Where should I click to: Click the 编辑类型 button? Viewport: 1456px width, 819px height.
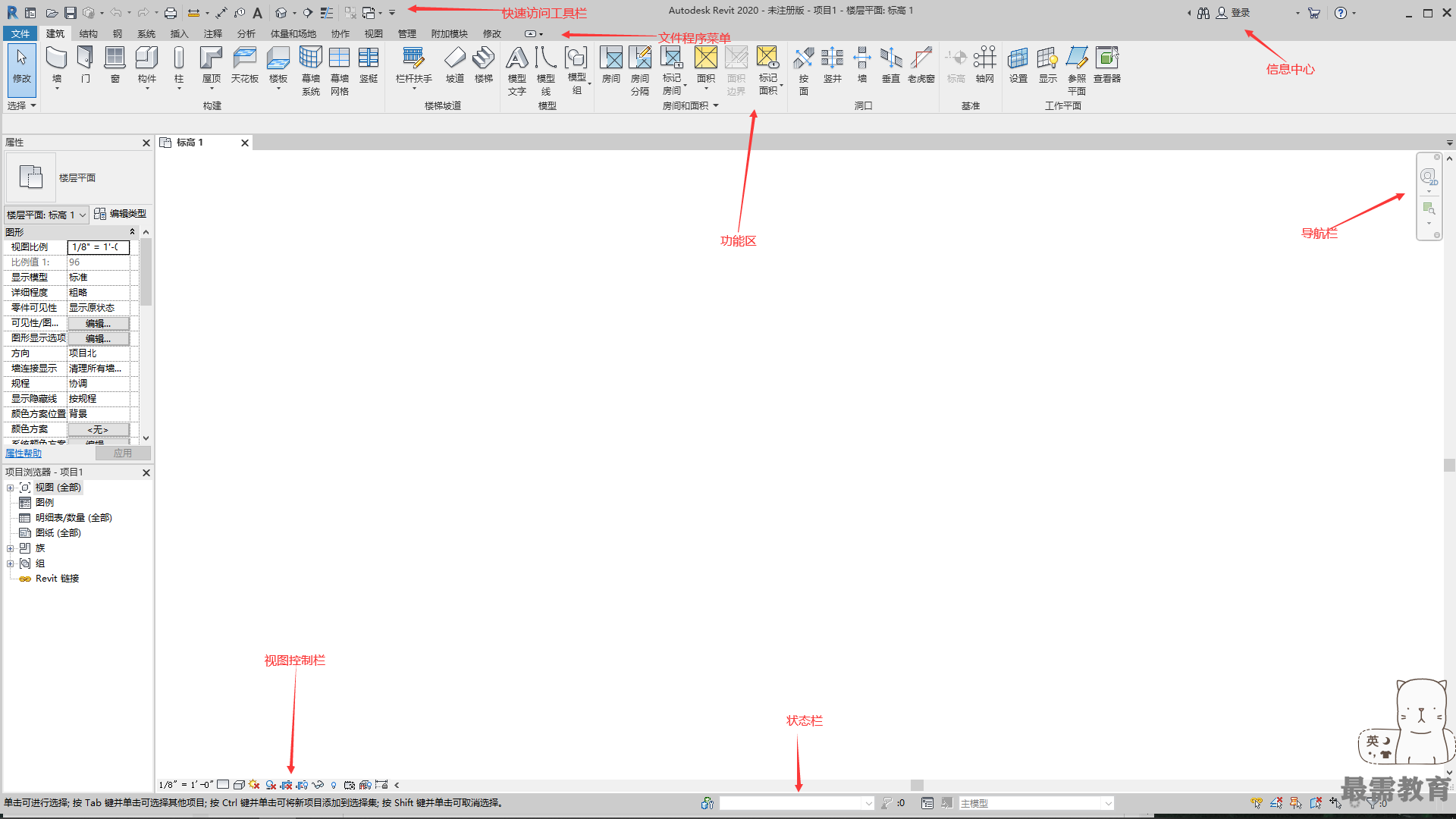[121, 215]
